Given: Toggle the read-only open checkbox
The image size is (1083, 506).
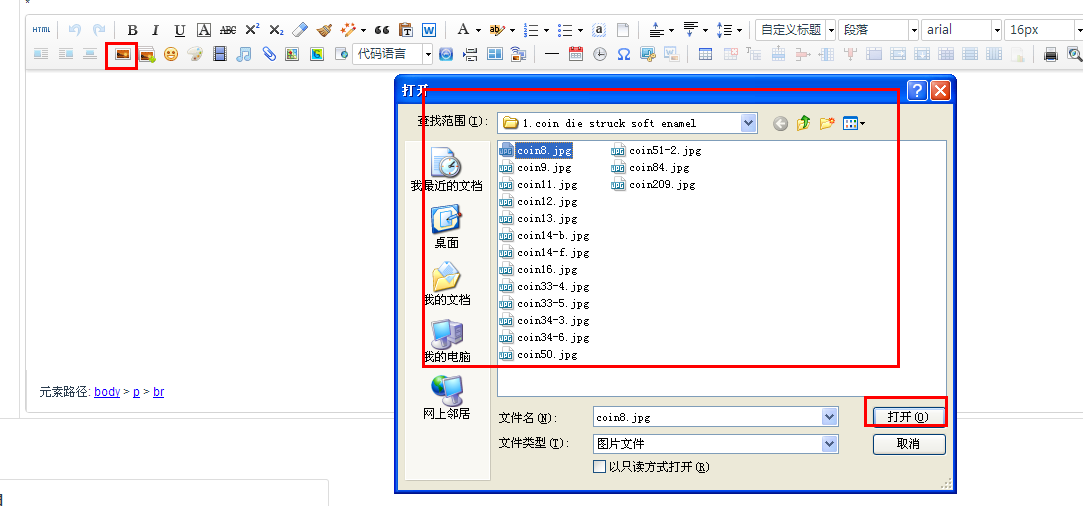Looking at the screenshot, I should [x=600, y=467].
